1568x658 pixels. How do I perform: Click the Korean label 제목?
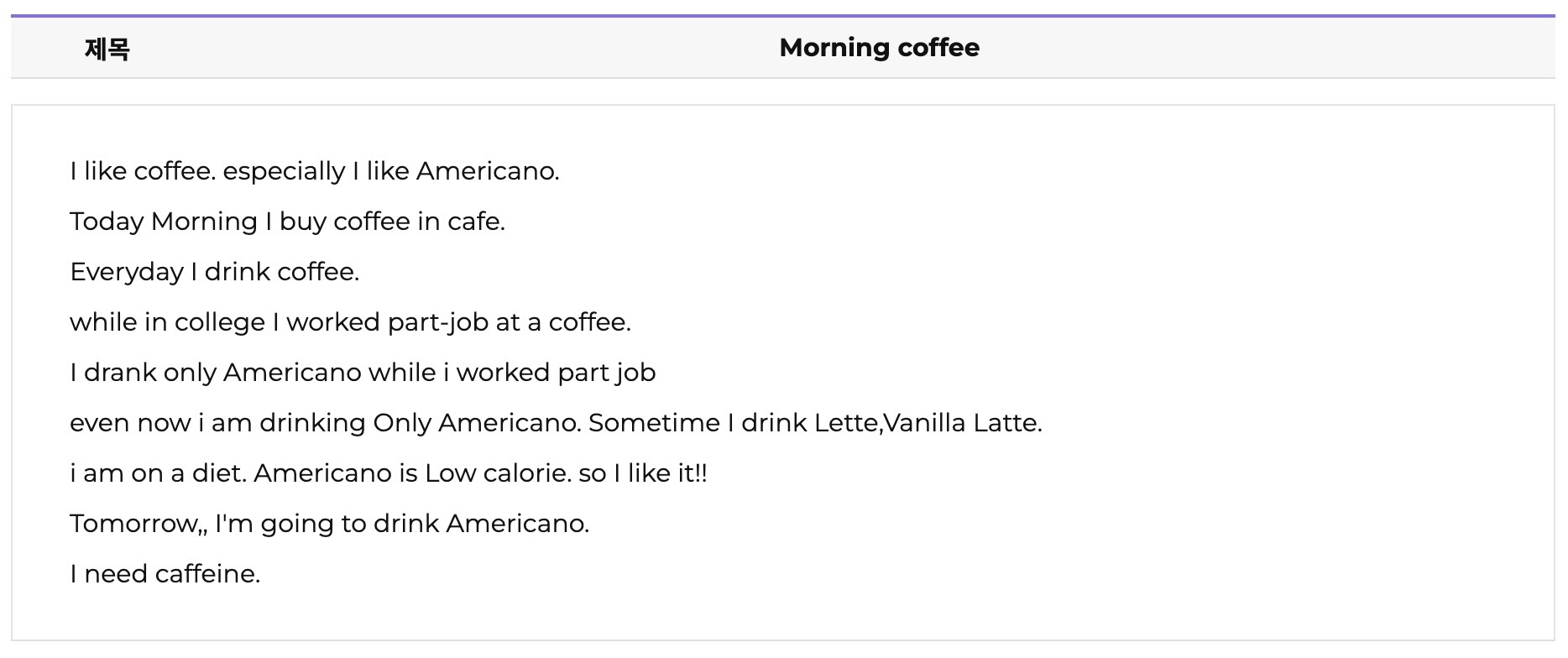click(x=107, y=49)
